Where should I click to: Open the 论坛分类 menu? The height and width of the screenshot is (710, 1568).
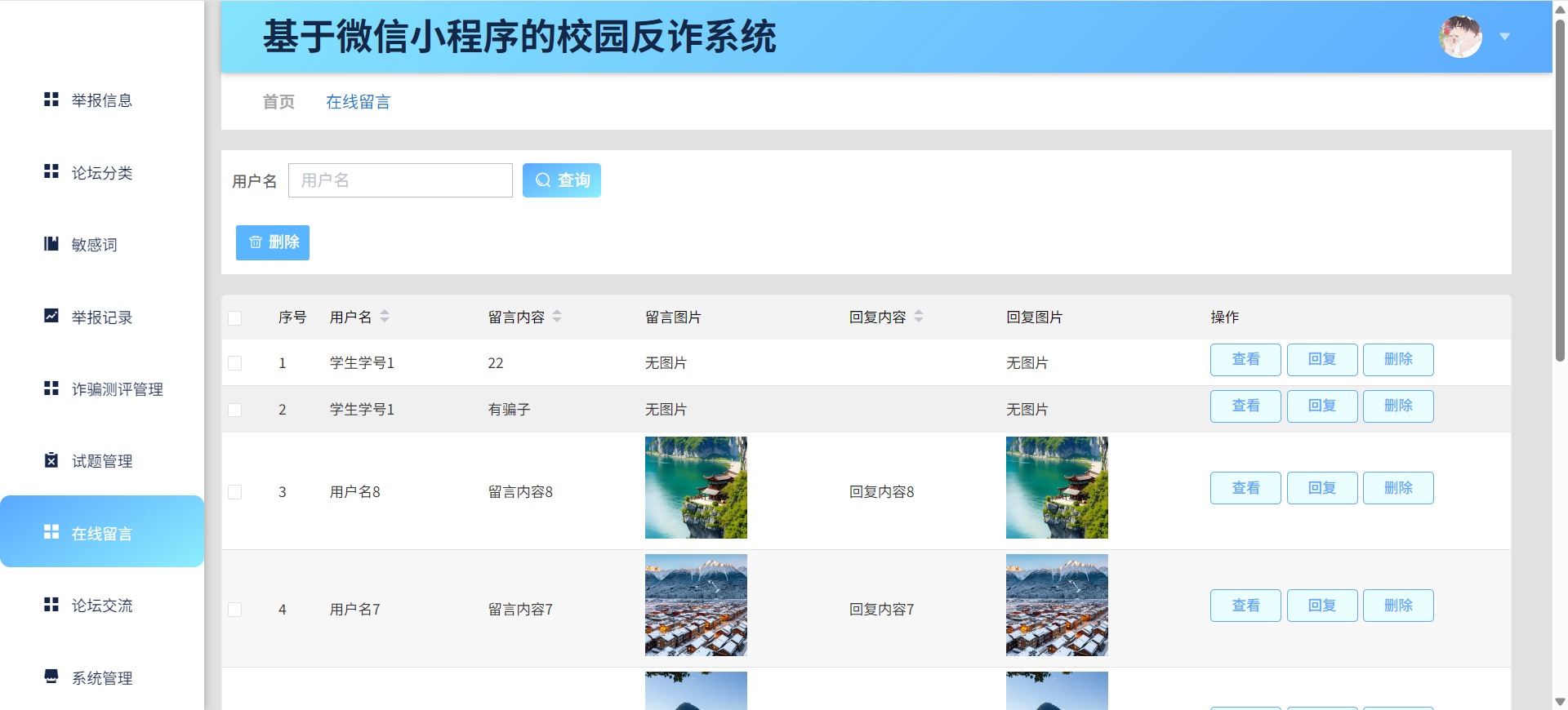point(102,172)
